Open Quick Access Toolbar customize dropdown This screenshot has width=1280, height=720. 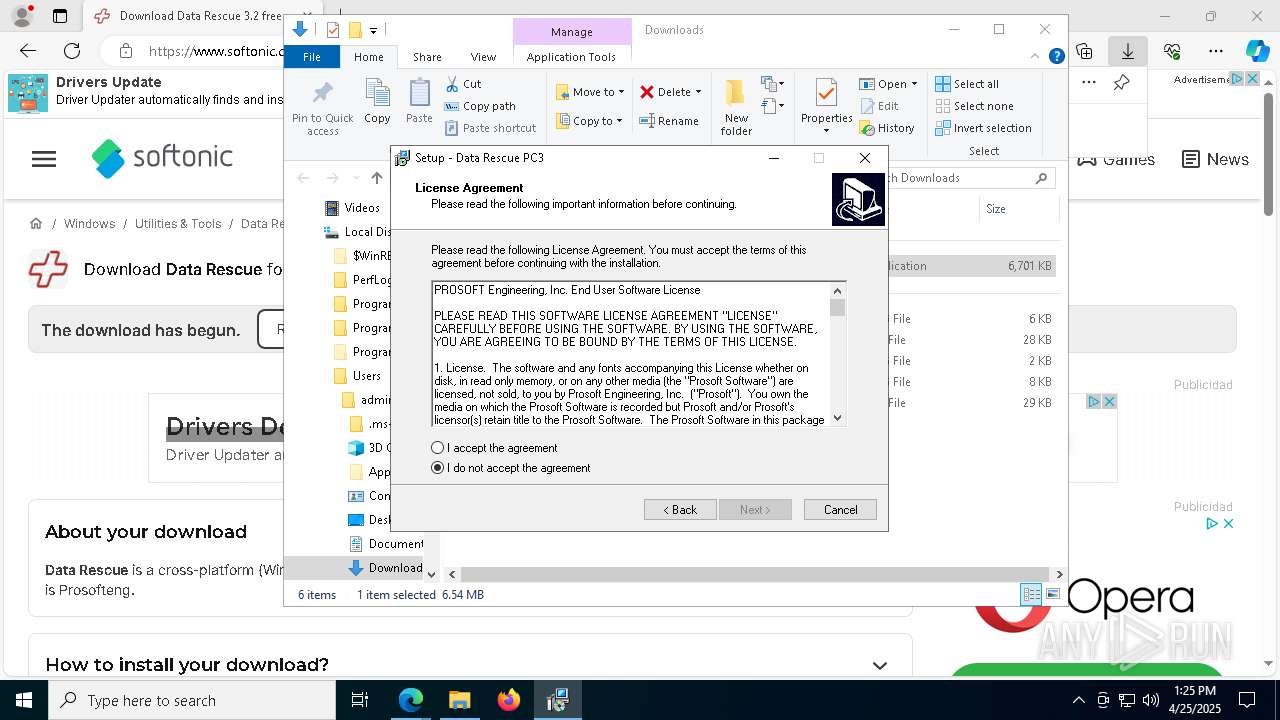(373, 30)
